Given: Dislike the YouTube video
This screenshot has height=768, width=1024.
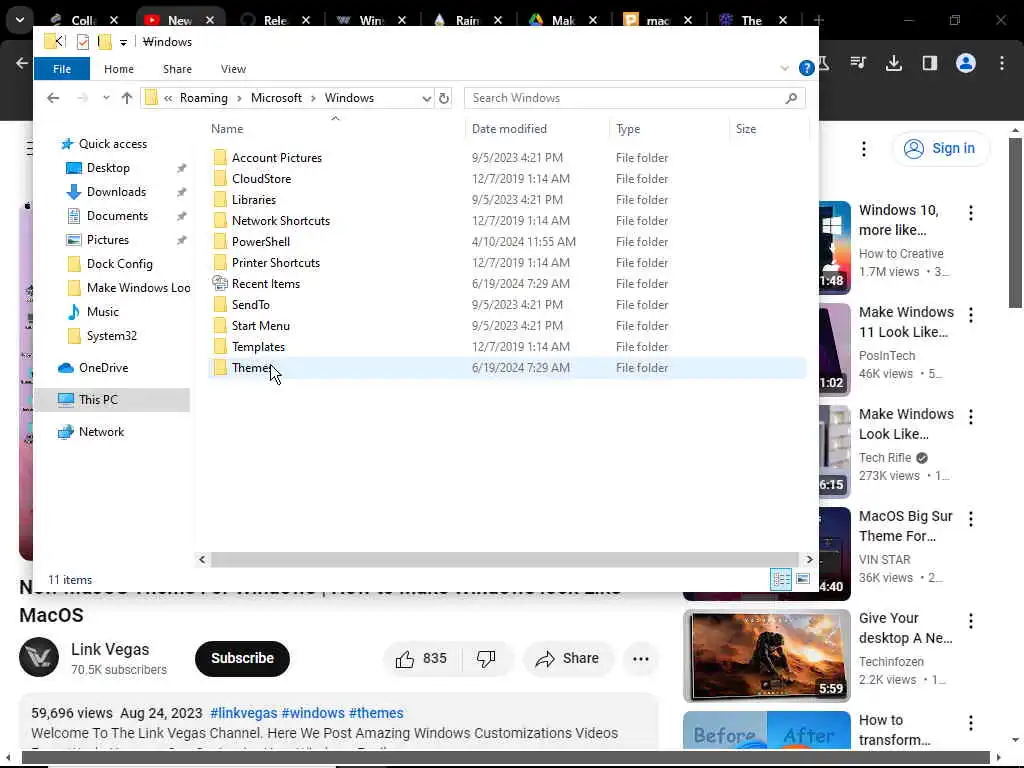Looking at the screenshot, I should (x=487, y=659).
